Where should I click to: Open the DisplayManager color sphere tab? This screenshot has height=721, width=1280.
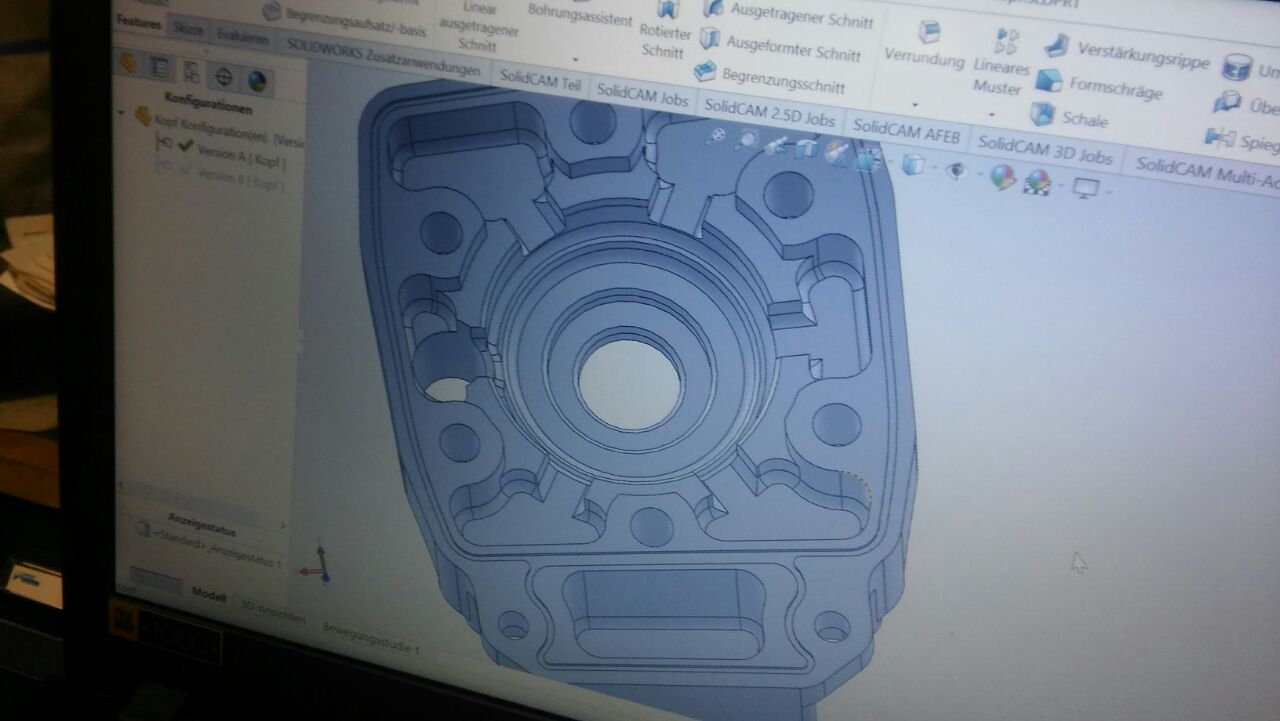[257, 80]
